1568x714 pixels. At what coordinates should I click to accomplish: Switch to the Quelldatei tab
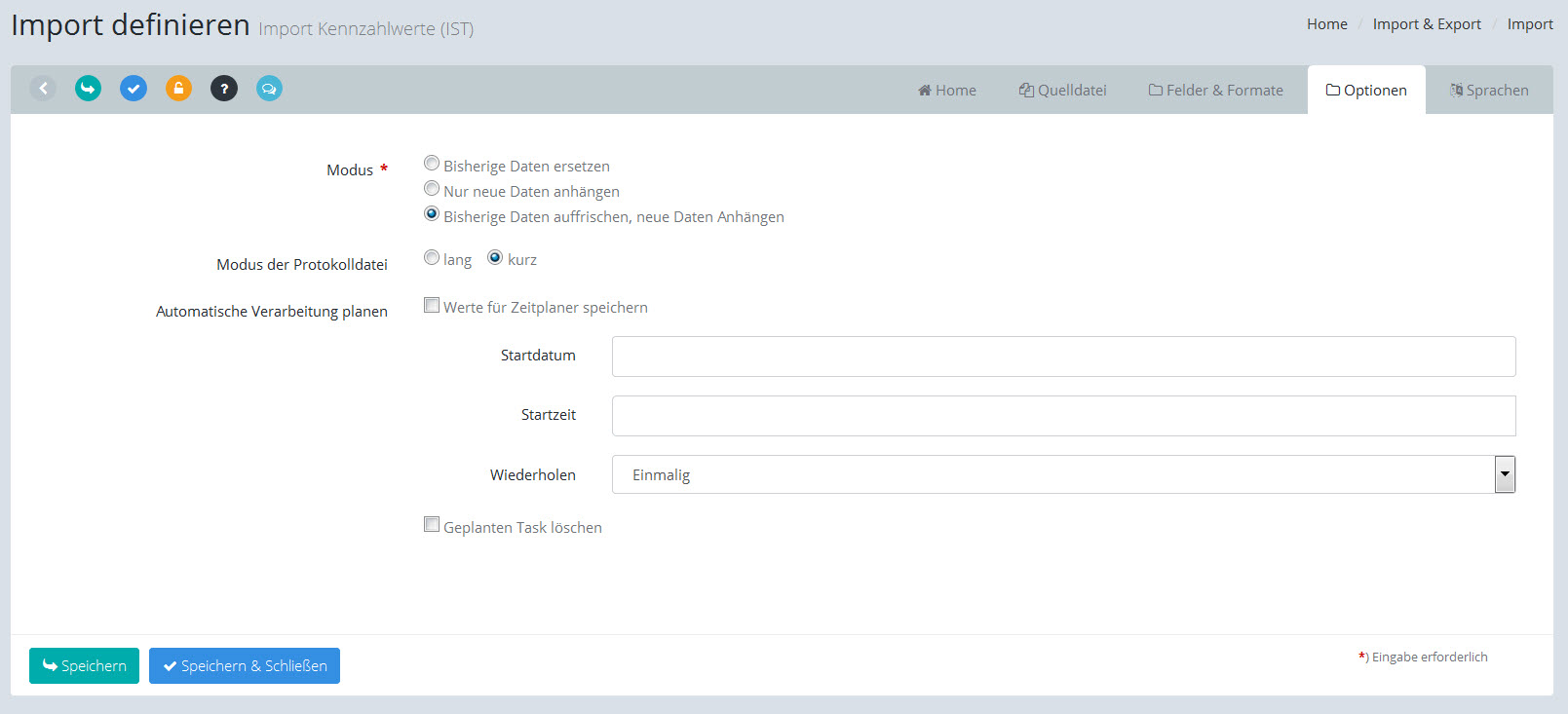pos(1062,91)
